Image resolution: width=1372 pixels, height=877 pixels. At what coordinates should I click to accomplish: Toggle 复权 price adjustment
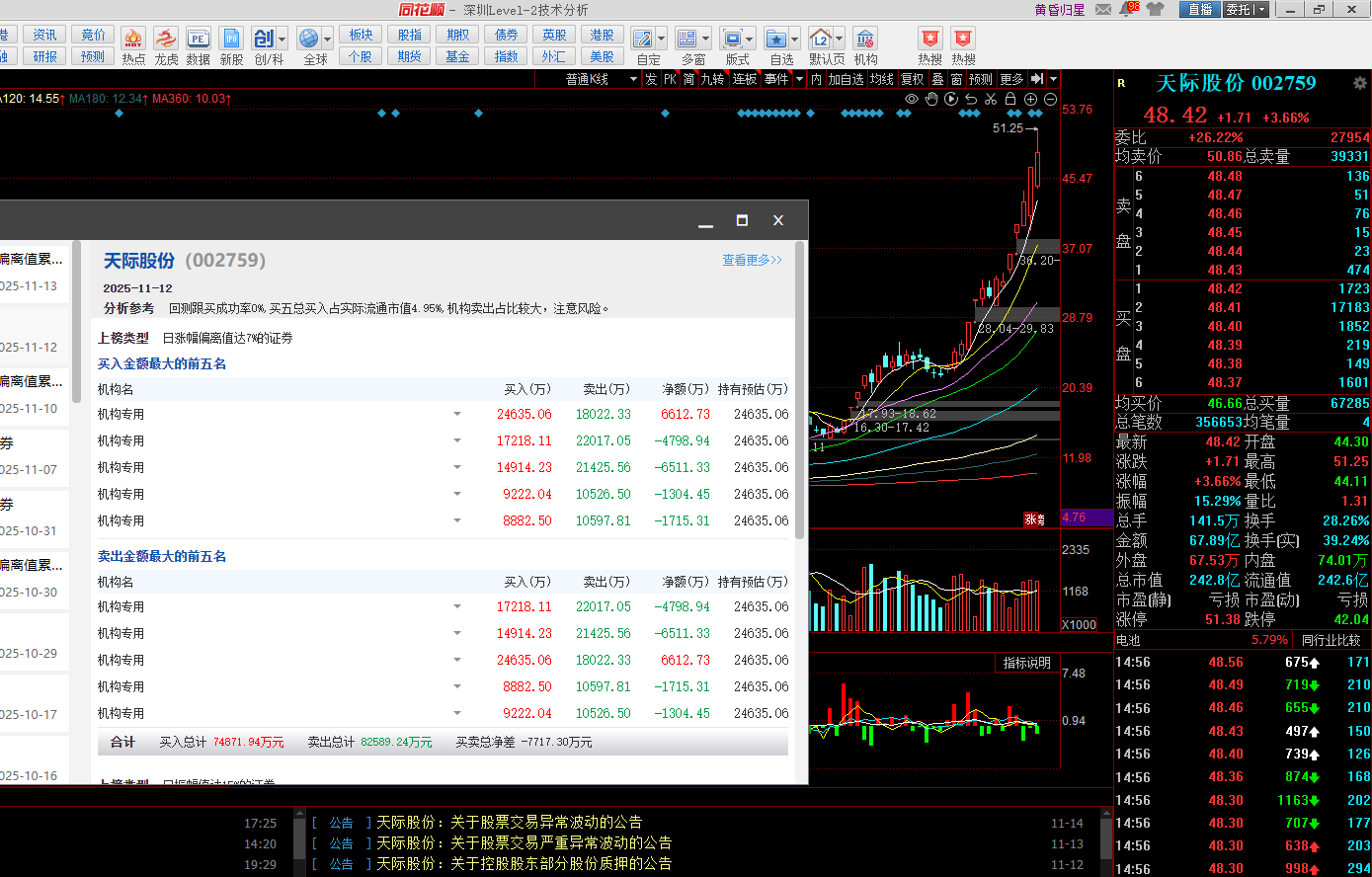pyautogui.click(x=912, y=79)
